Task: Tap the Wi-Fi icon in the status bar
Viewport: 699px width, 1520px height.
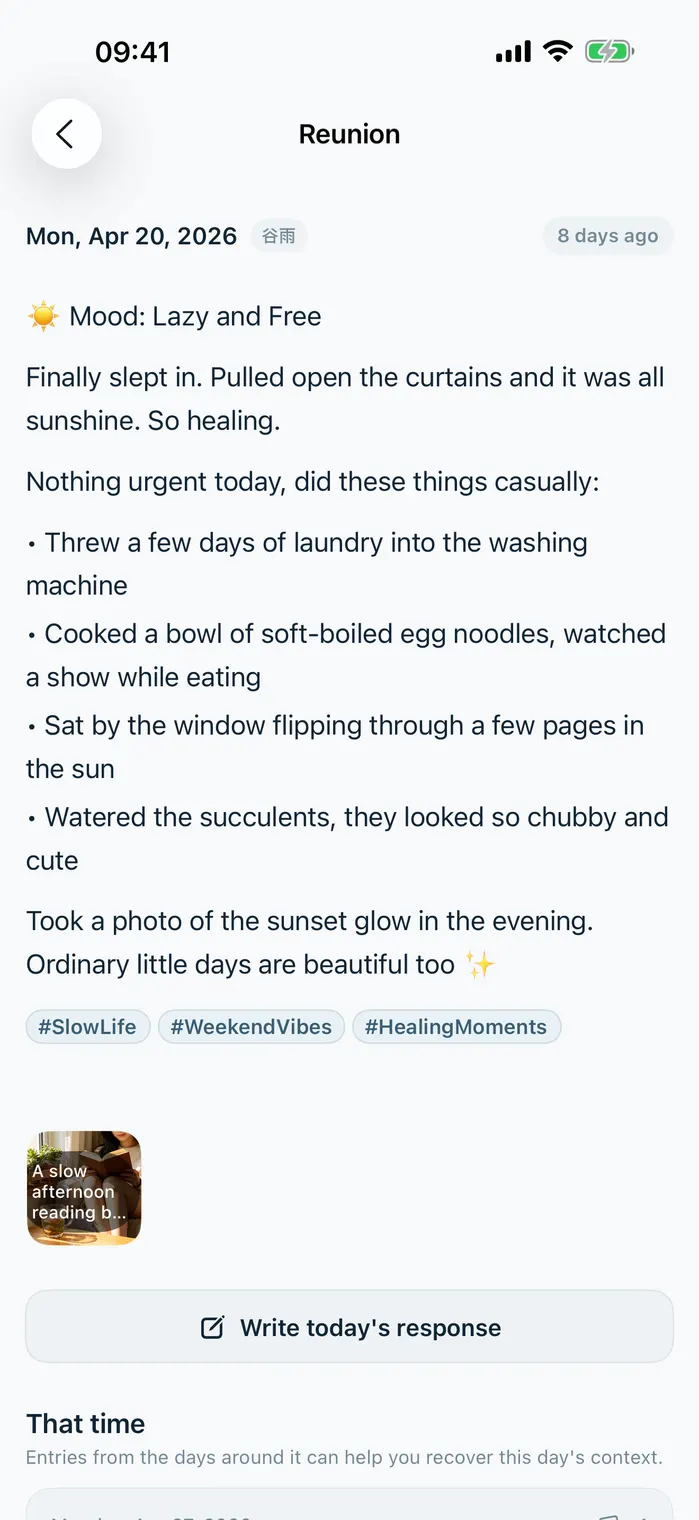Action: pyautogui.click(x=557, y=51)
